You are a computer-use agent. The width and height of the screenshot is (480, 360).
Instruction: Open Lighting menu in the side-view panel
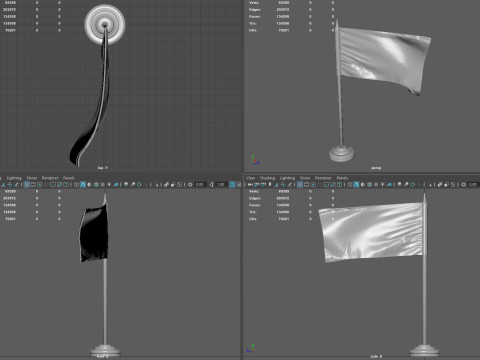[287, 178]
